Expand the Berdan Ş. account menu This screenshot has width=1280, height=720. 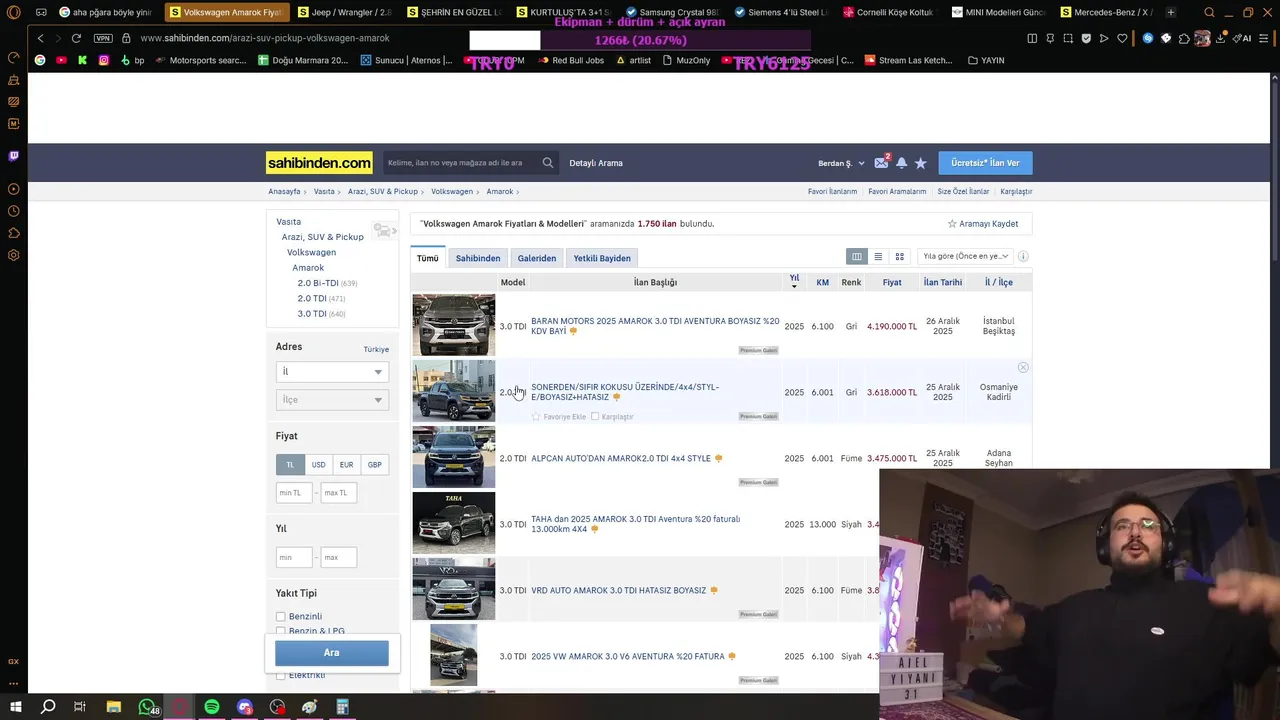841,163
